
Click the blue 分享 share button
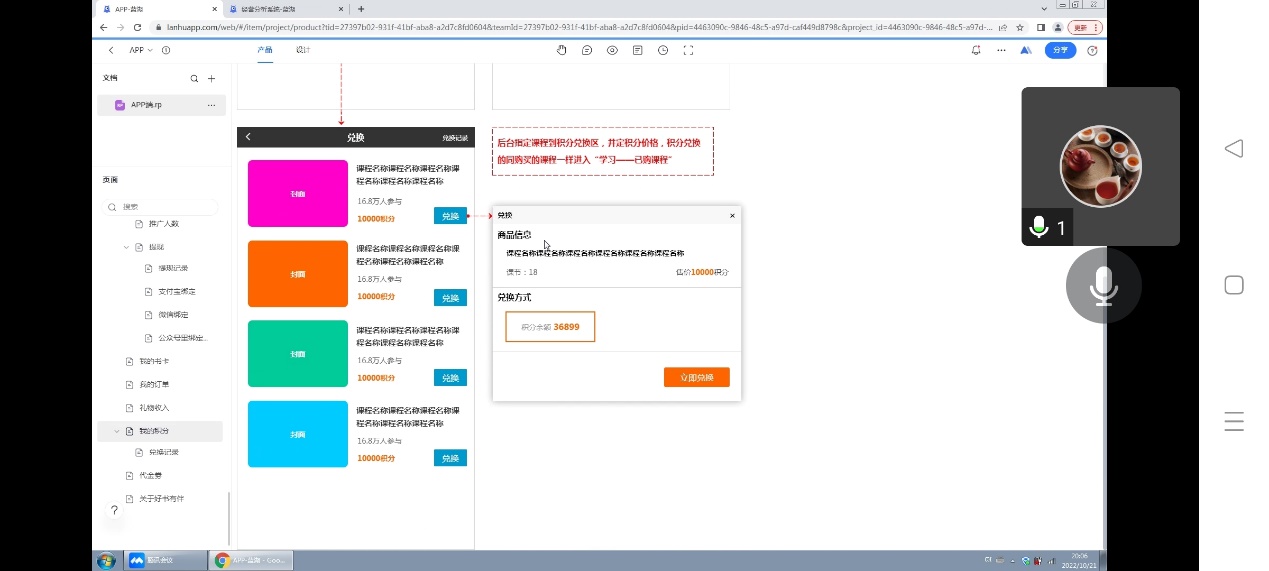tap(1060, 50)
